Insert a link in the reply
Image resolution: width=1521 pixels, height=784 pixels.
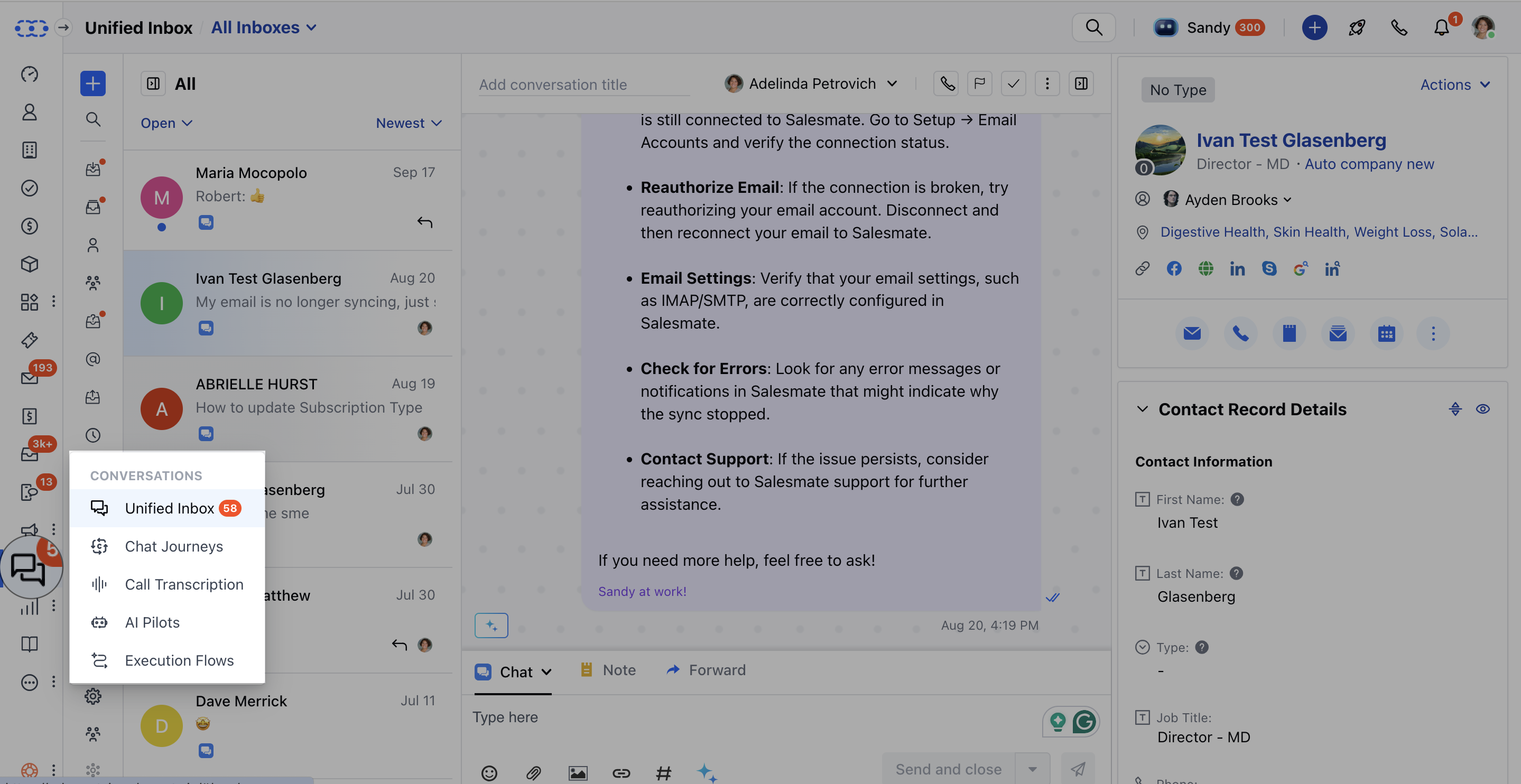(x=621, y=772)
